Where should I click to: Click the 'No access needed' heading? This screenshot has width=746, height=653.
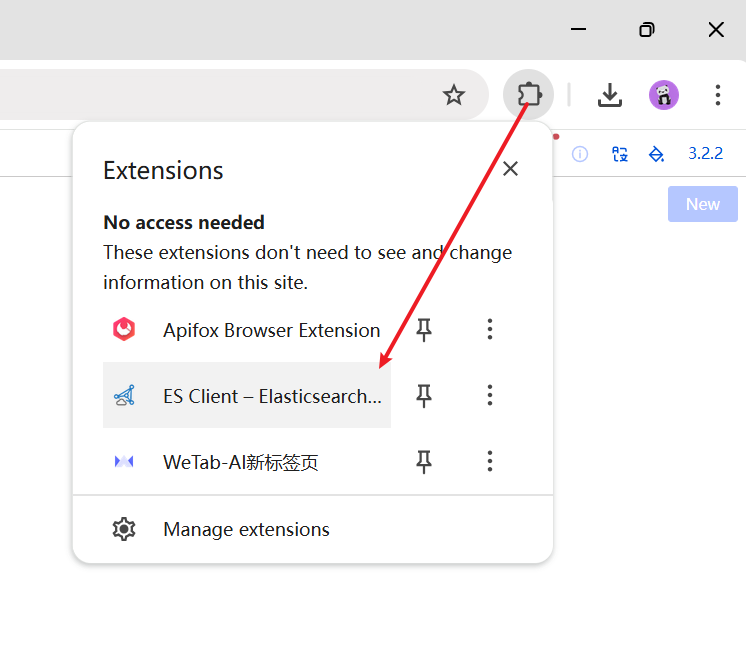(184, 222)
